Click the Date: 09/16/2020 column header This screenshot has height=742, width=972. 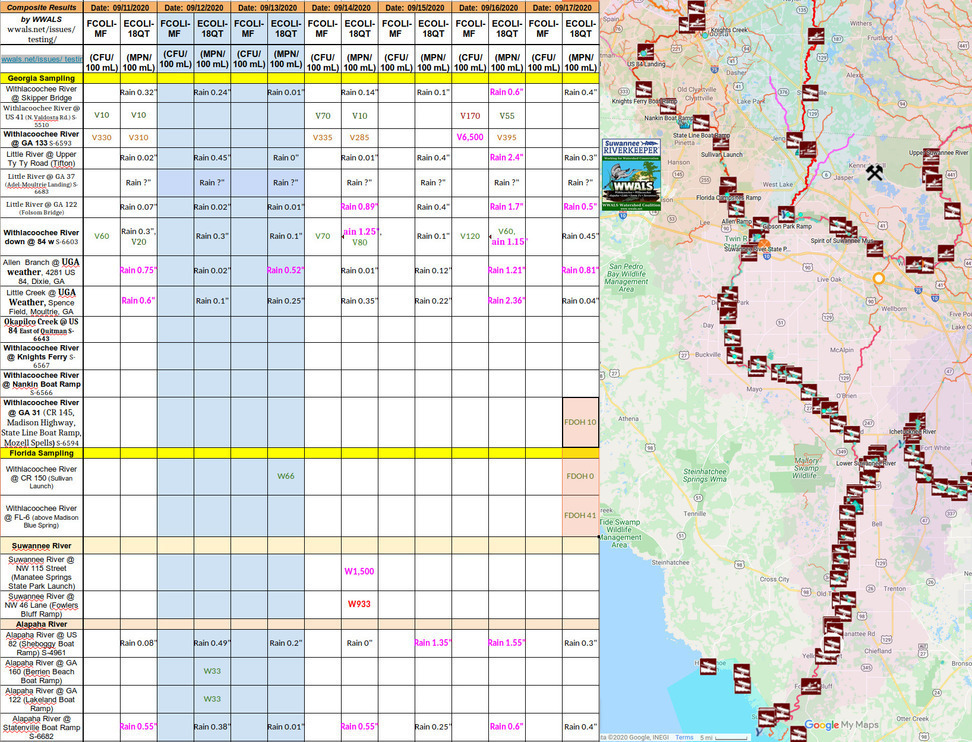tap(488, 7)
